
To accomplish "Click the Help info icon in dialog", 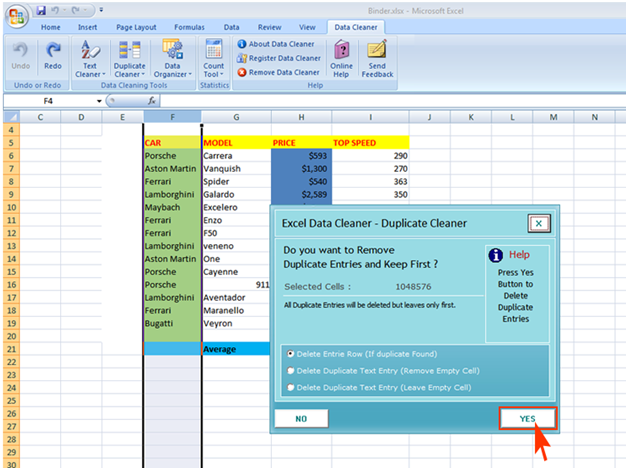I will tap(496, 255).
